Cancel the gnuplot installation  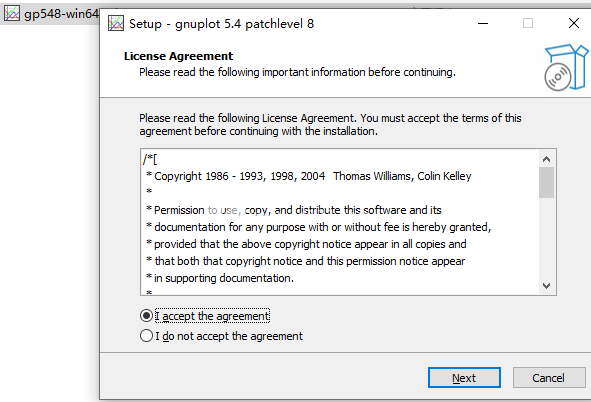(x=549, y=378)
